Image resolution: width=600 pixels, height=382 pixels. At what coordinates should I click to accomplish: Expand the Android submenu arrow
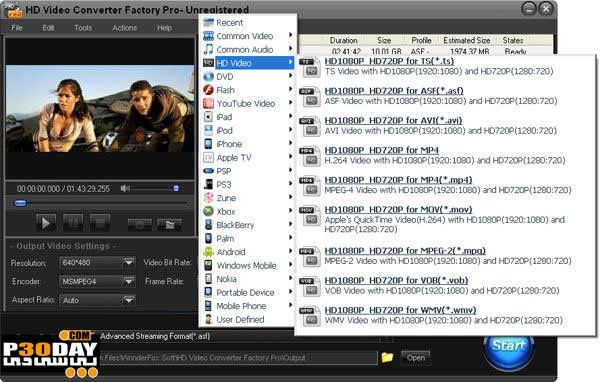[x=290, y=251]
